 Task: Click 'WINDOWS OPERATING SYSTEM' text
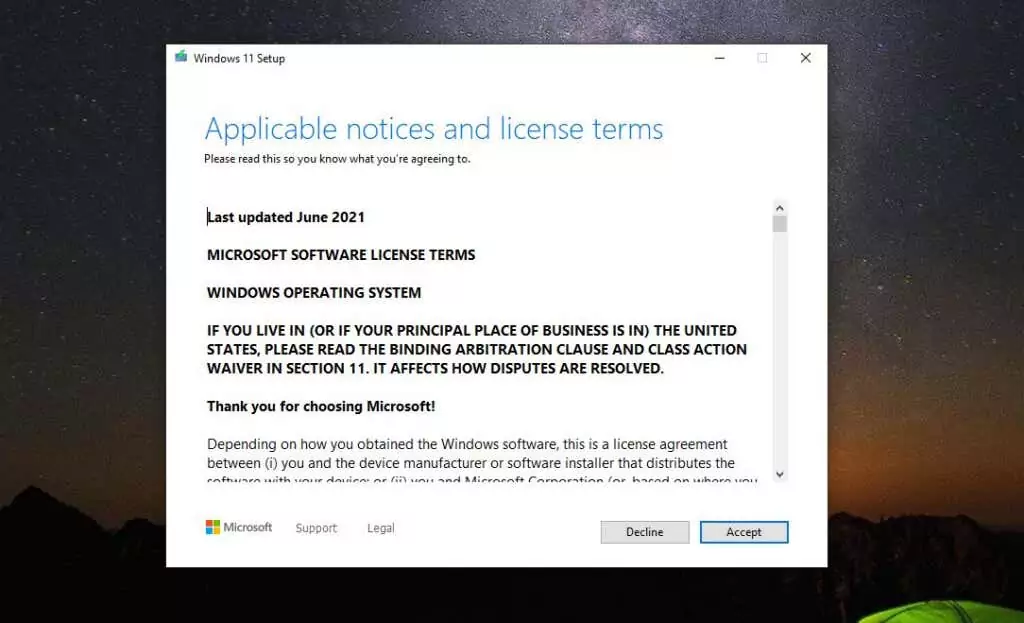314,293
